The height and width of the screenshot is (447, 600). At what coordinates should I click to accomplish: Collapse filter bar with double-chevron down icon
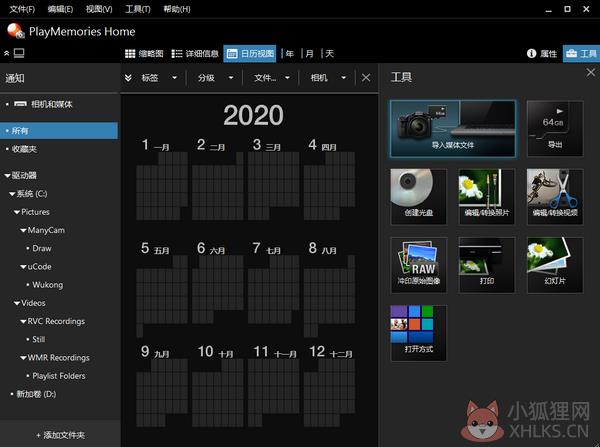128,78
